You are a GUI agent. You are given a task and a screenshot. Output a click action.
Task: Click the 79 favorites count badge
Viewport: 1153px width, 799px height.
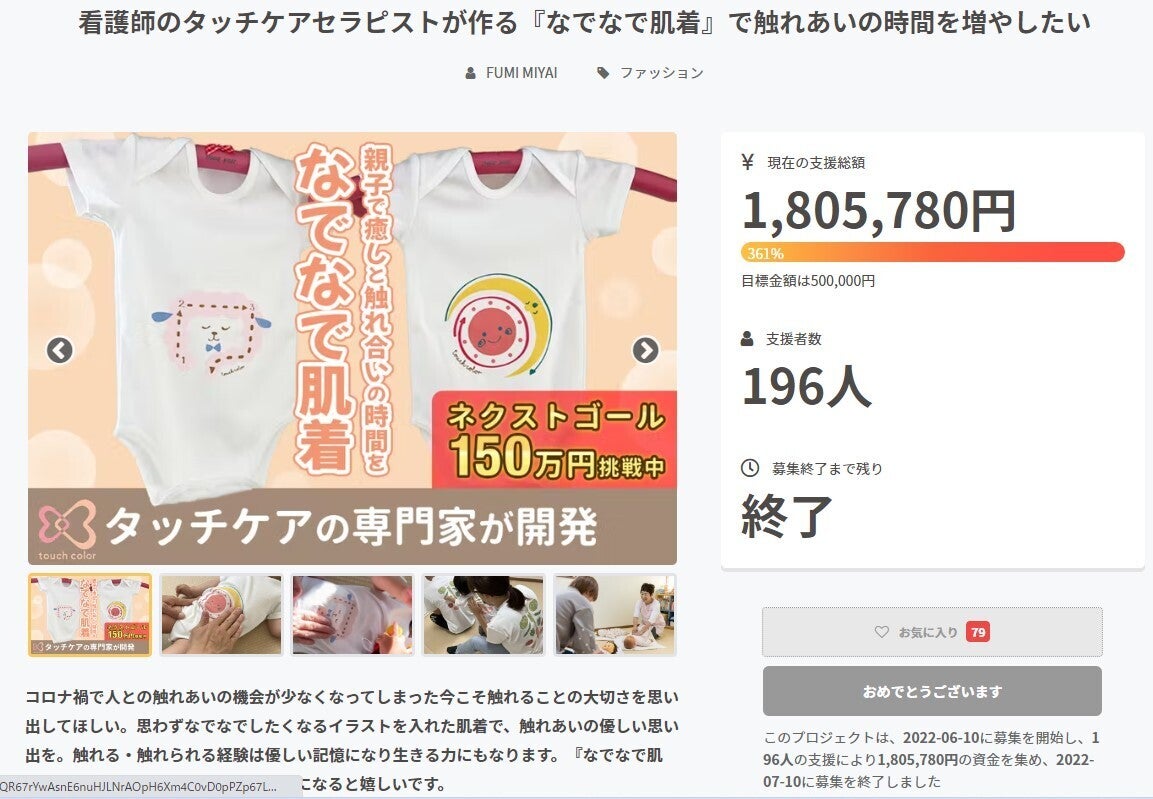click(977, 631)
